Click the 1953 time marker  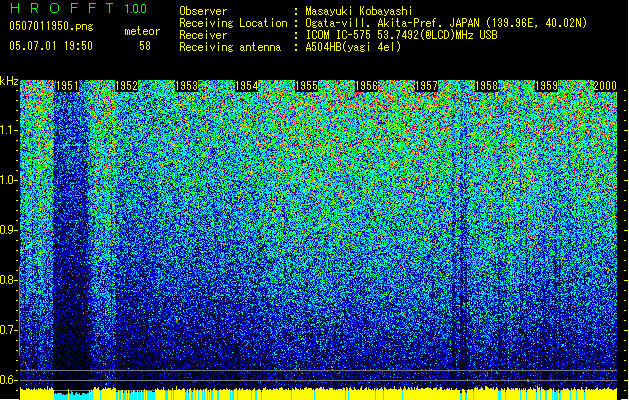(x=187, y=86)
